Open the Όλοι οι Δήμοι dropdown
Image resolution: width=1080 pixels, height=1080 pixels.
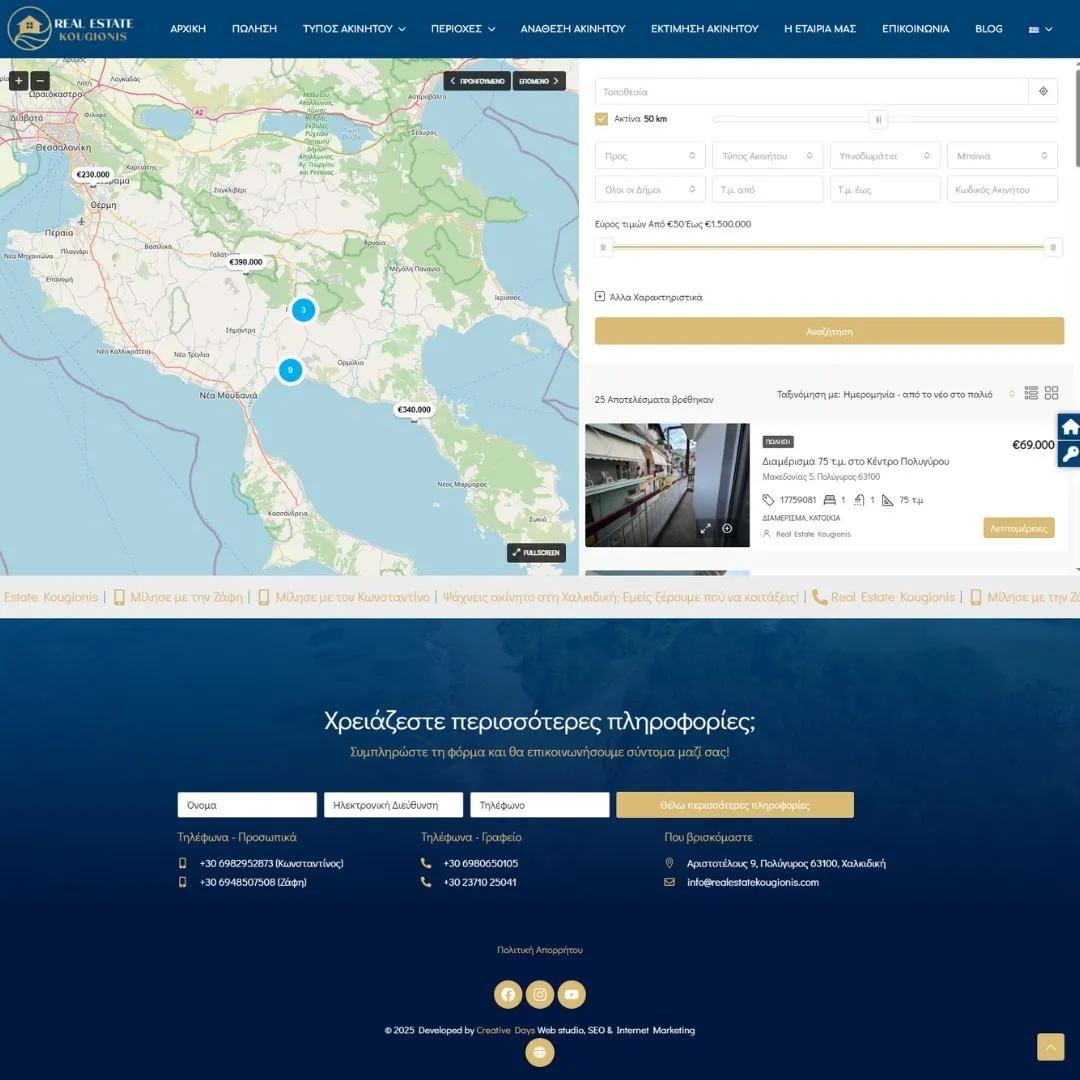[650, 189]
